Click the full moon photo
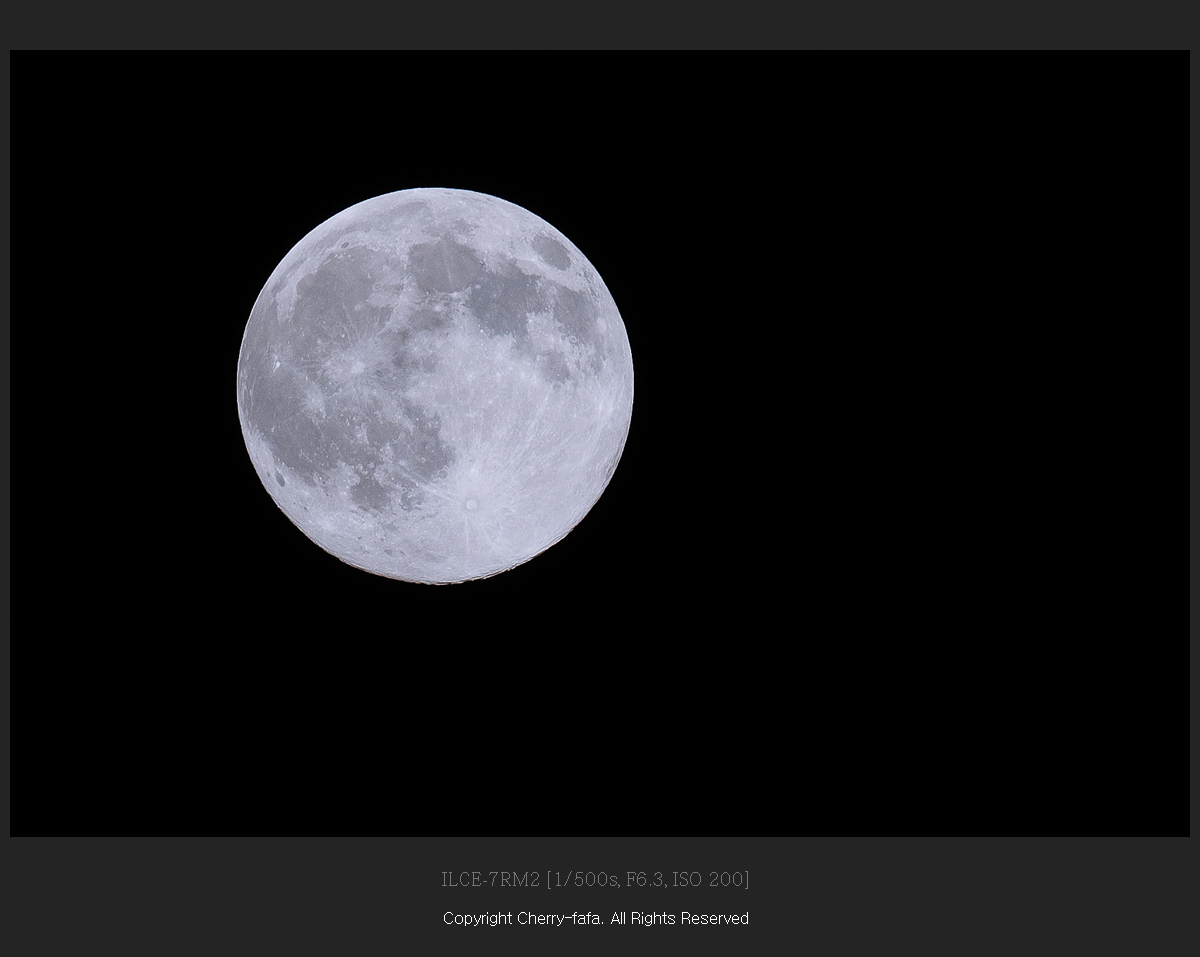Screen dimensions: 1200x957 pyautogui.click(x=600, y=443)
